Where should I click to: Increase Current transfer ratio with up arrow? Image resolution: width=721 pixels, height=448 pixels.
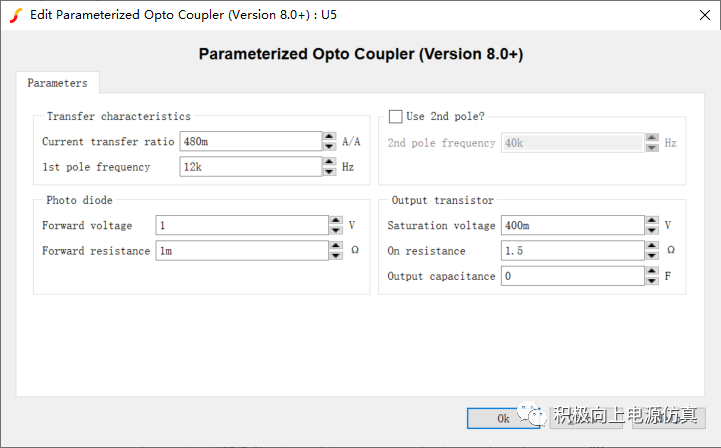coord(329,136)
